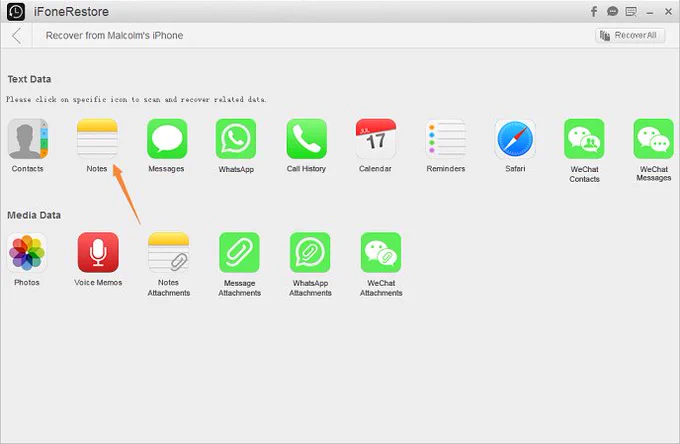Recover Voice Memos
Viewport: 680px width, 444px height.
pos(98,252)
